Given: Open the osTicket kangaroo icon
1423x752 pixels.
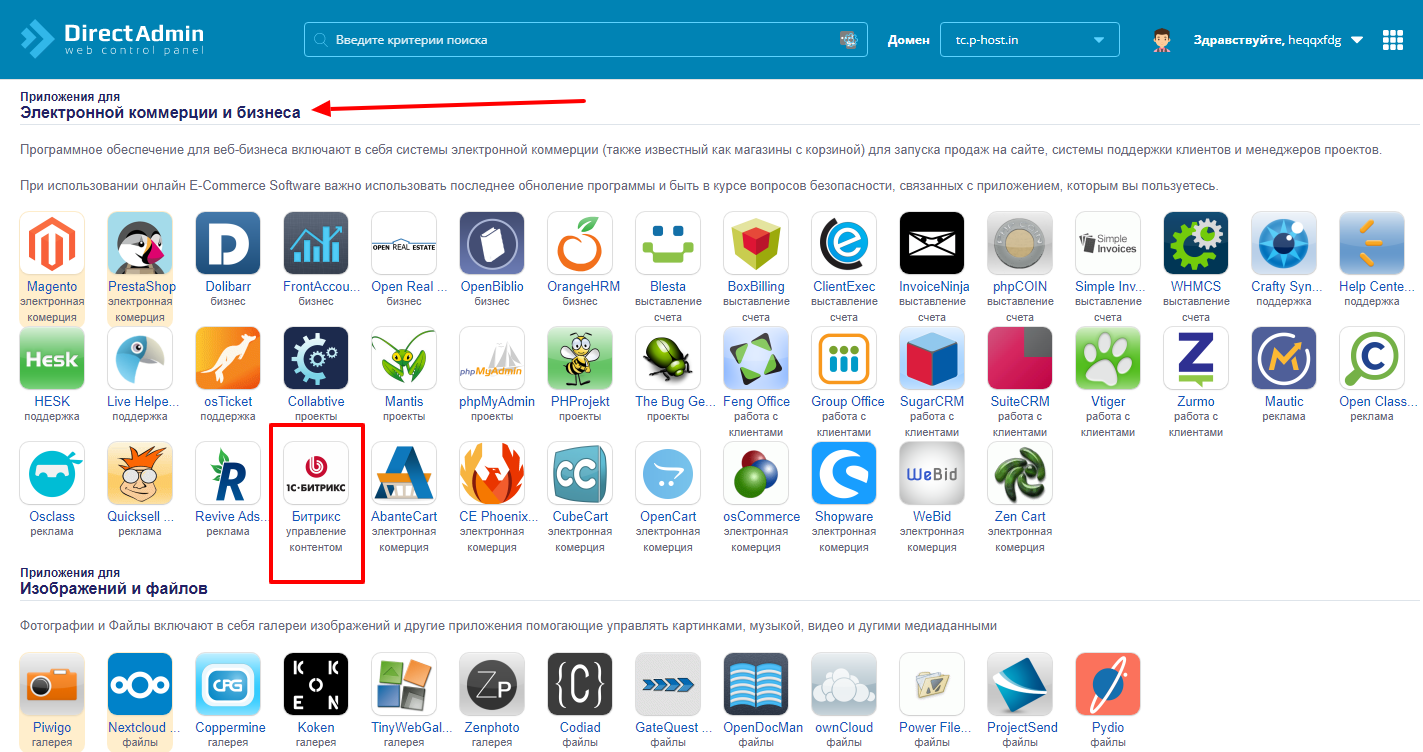Looking at the screenshot, I should pos(228,358).
